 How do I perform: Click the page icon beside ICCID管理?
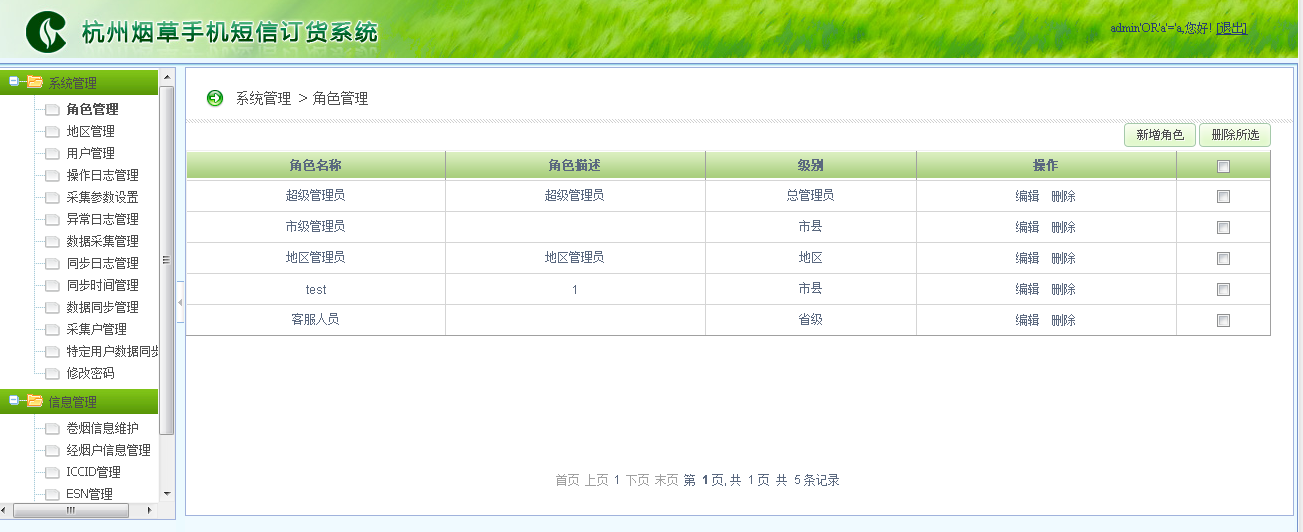click(52, 473)
